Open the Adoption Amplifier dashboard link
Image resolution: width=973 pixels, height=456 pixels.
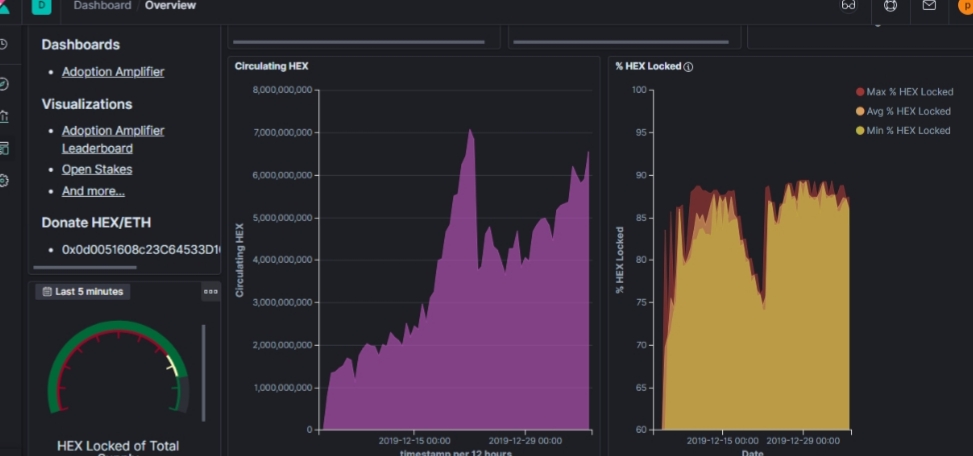pos(113,72)
